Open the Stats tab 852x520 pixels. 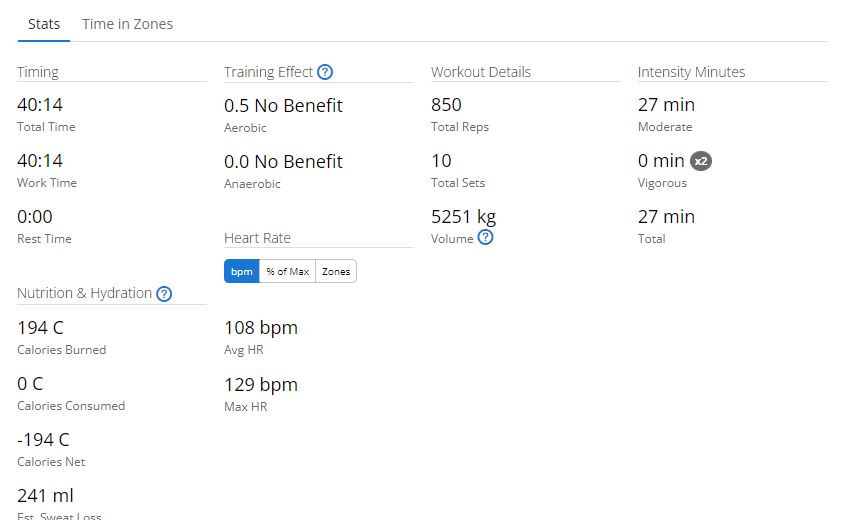(x=44, y=24)
